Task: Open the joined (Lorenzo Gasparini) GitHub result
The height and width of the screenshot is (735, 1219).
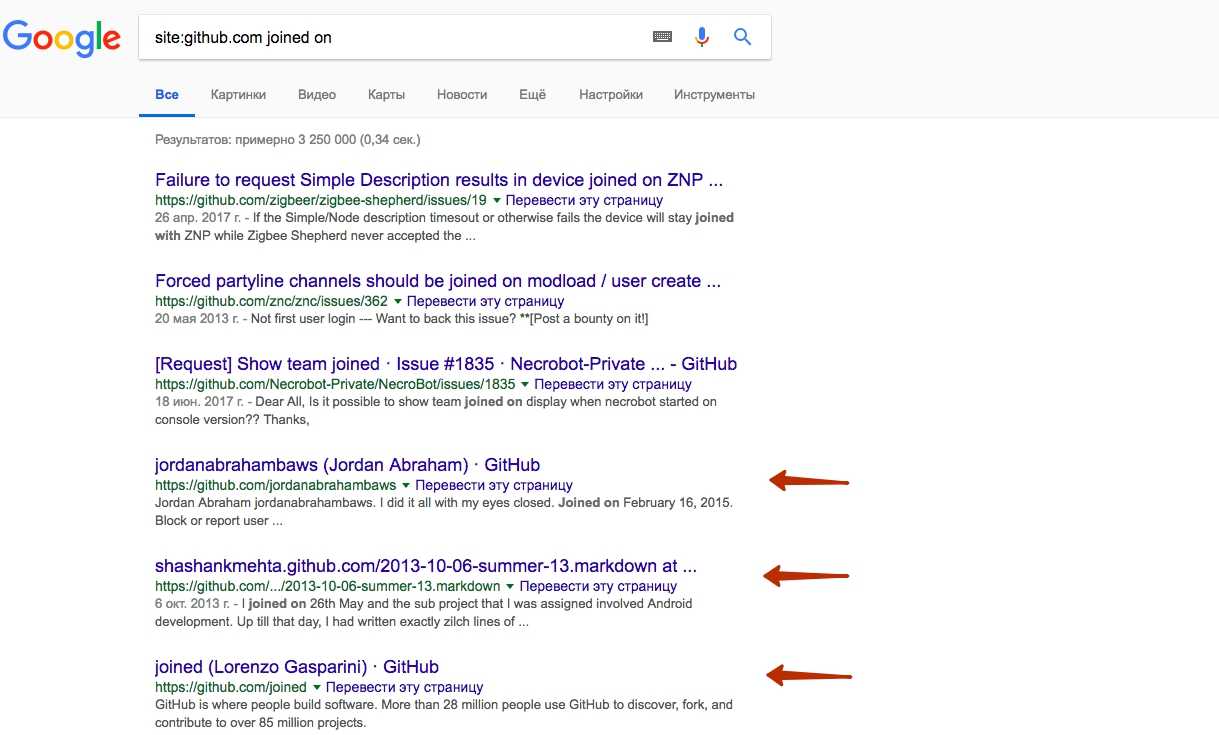Action: (296, 667)
